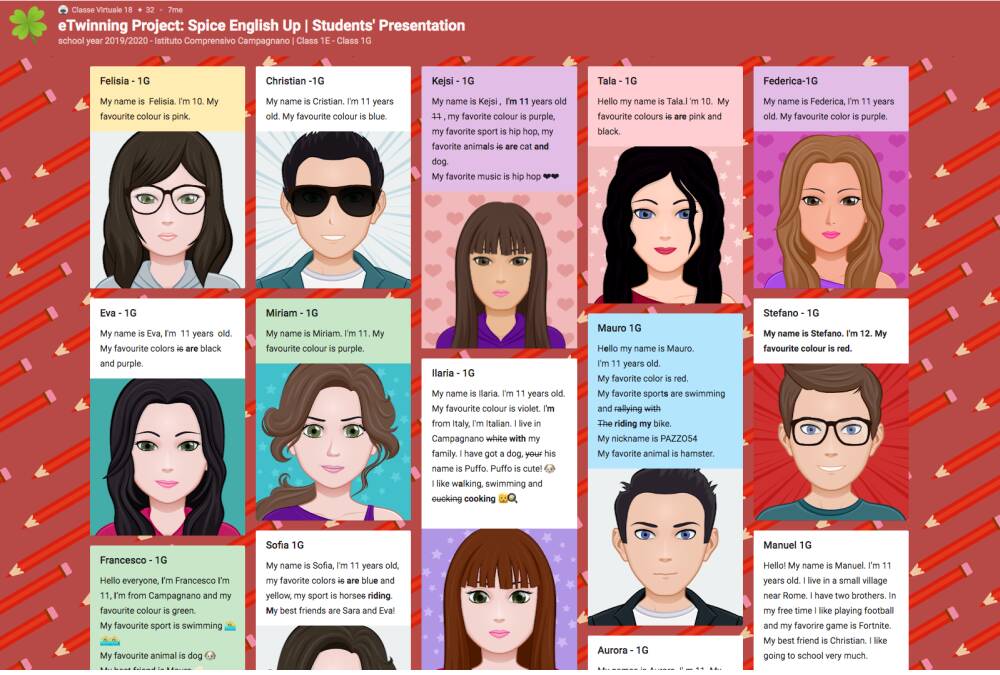Open Kejsi's avatar image on pink hearts
This screenshot has height=675, width=1000.
coord(499,270)
